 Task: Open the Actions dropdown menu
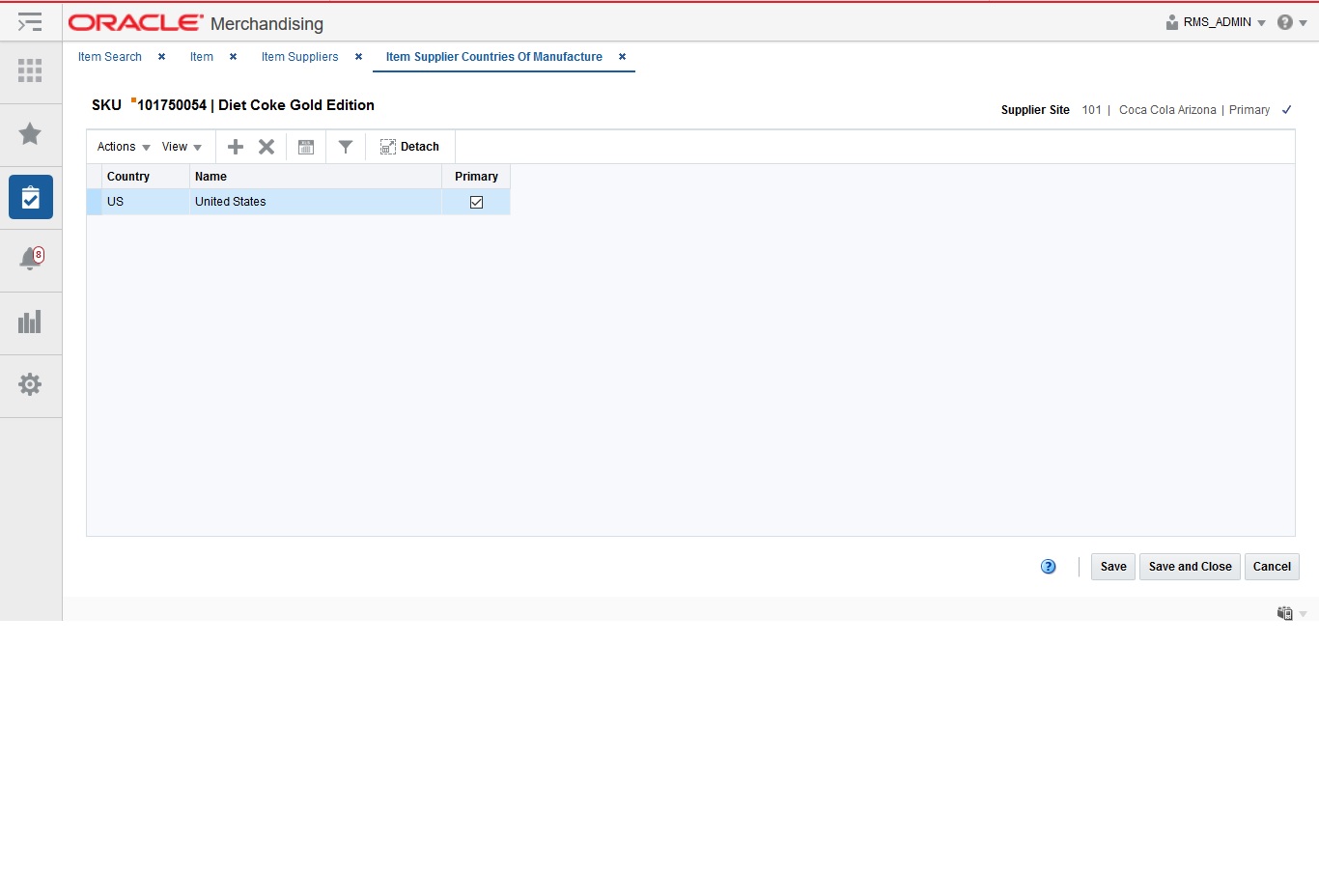pyautogui.click(x=124, y=147)
